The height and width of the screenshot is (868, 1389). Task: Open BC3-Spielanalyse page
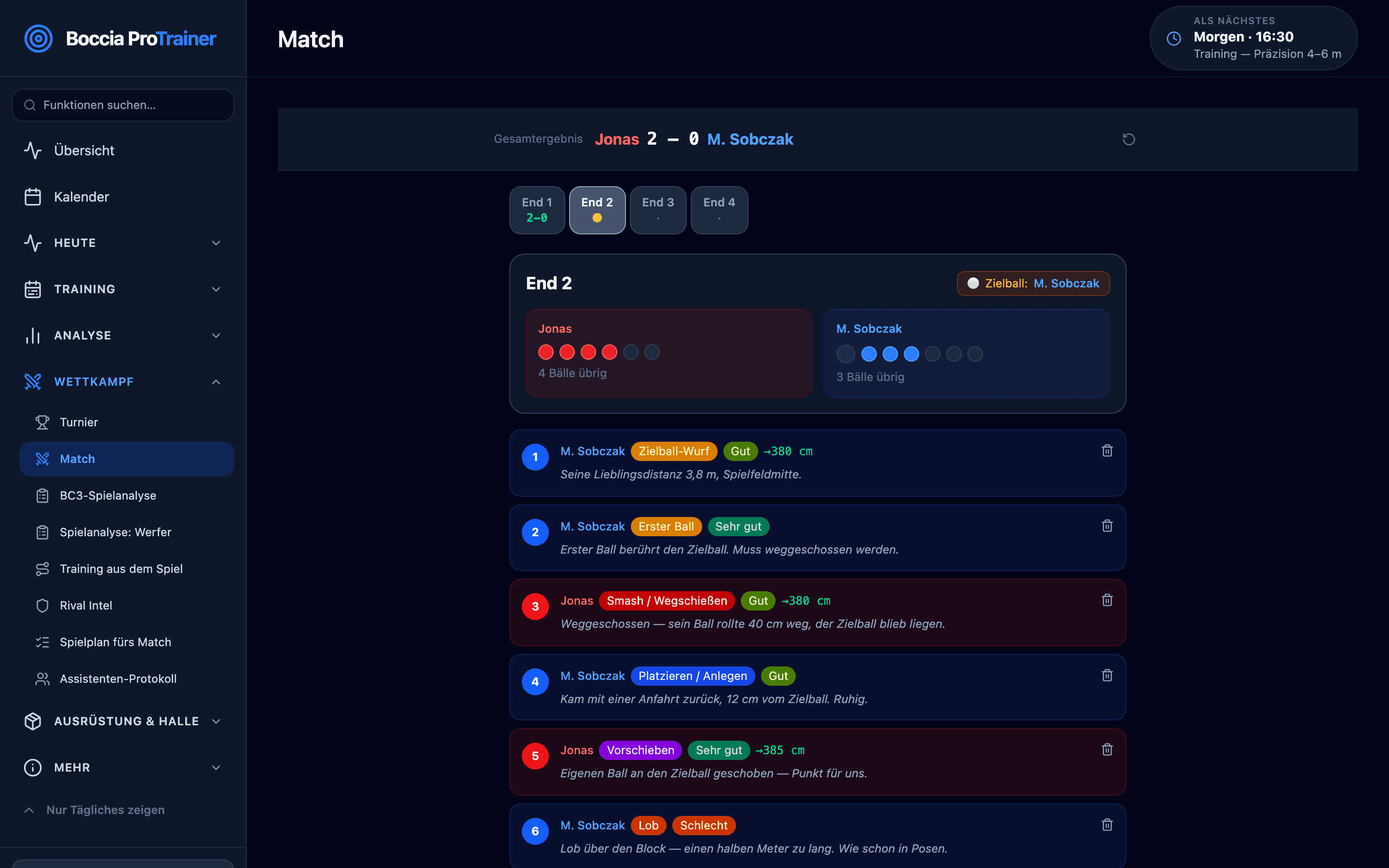click(x=126, y=495)
